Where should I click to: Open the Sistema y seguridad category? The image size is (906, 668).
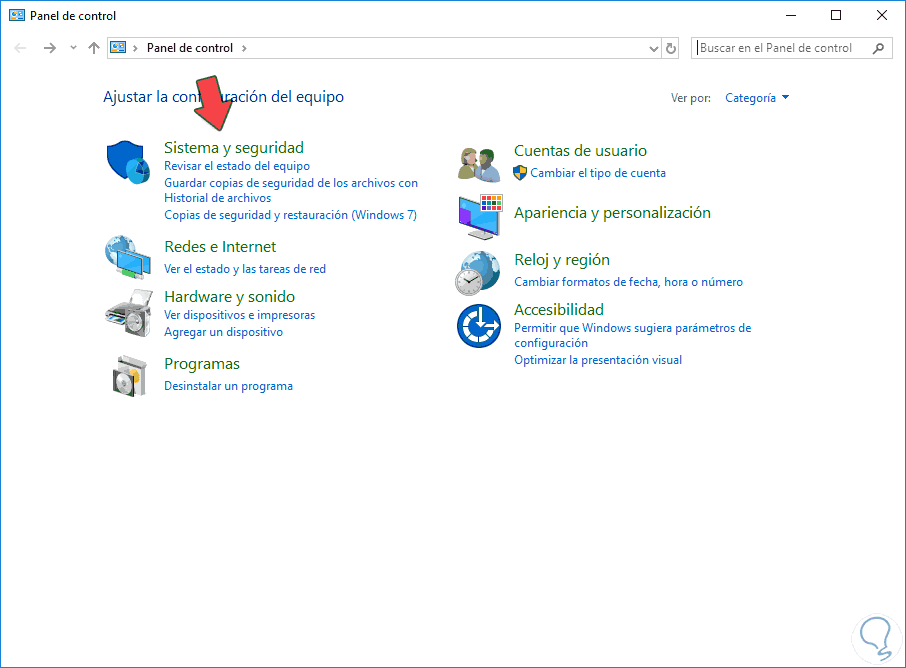click(x=234, y=148)
